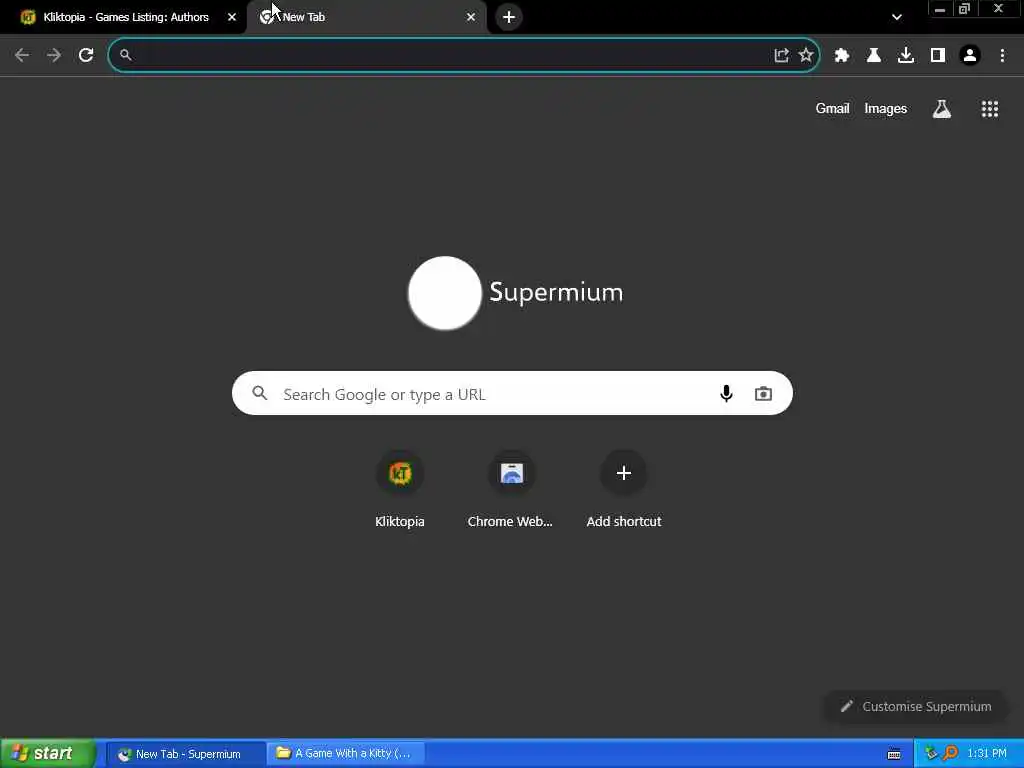Open a new tab with plus button
Screen dimensions: 1024x768
(x=509, y=17)
